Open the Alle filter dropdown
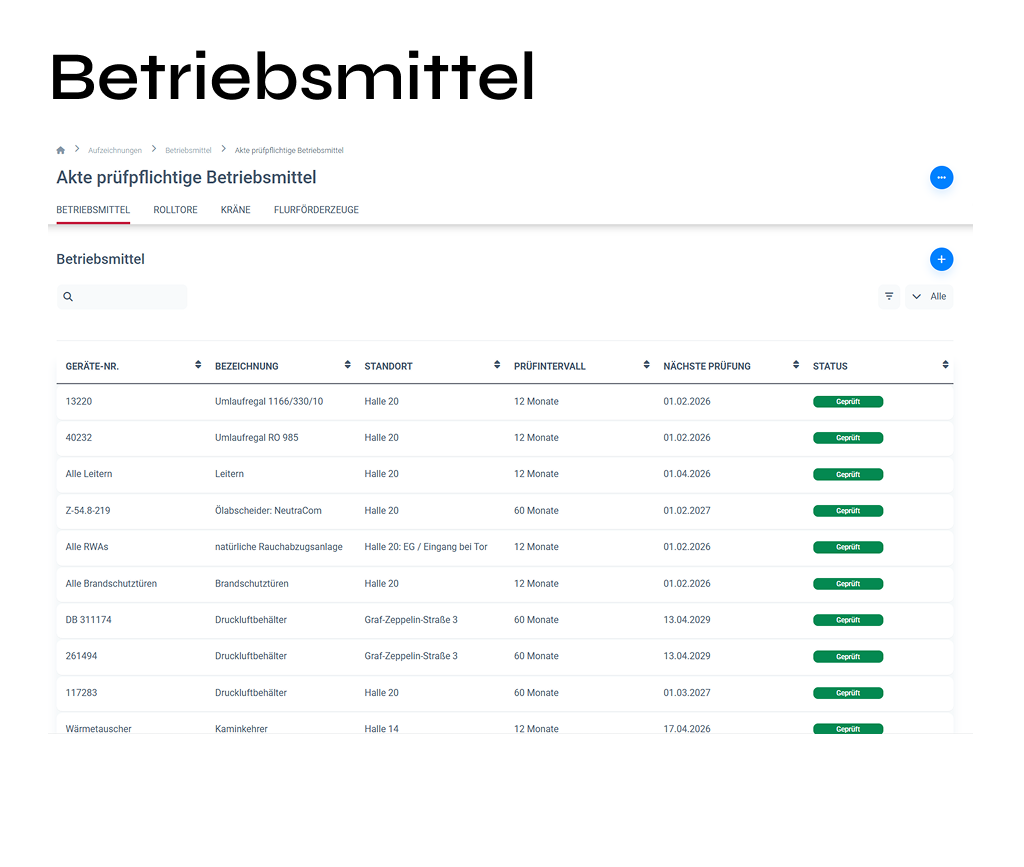 (x=929, y=296)
